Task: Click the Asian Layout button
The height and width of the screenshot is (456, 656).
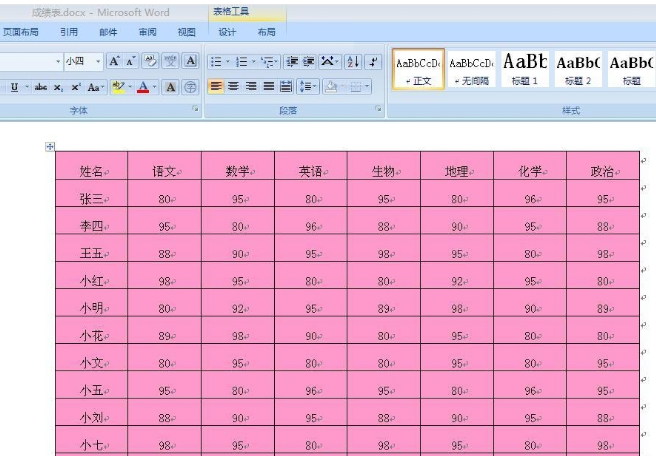Action: 329,62
